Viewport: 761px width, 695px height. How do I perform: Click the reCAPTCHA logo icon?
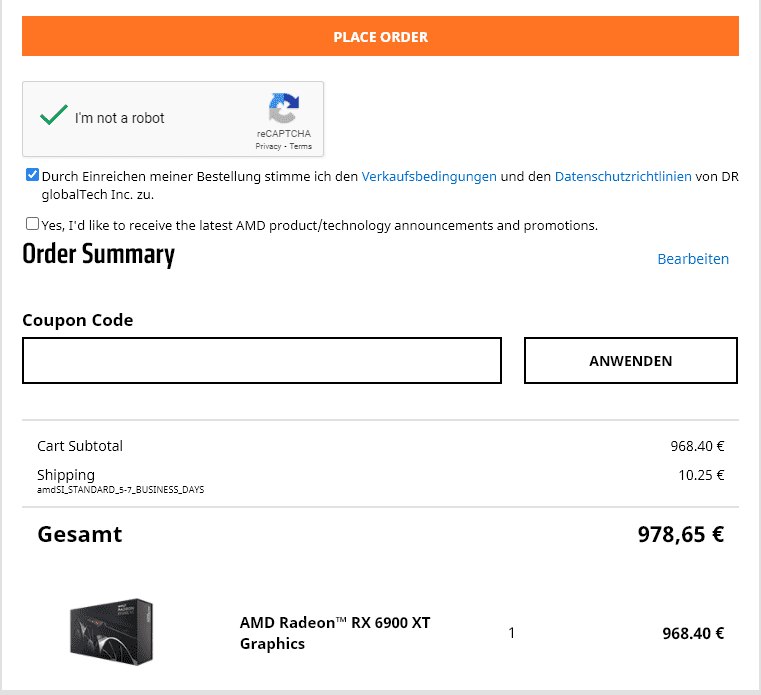coord(284,109)
